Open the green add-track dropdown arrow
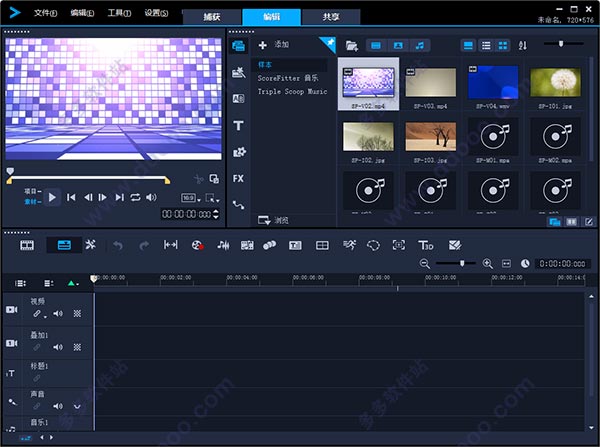Viewport: 600px width, 447px height. click(x=72, y=284)
